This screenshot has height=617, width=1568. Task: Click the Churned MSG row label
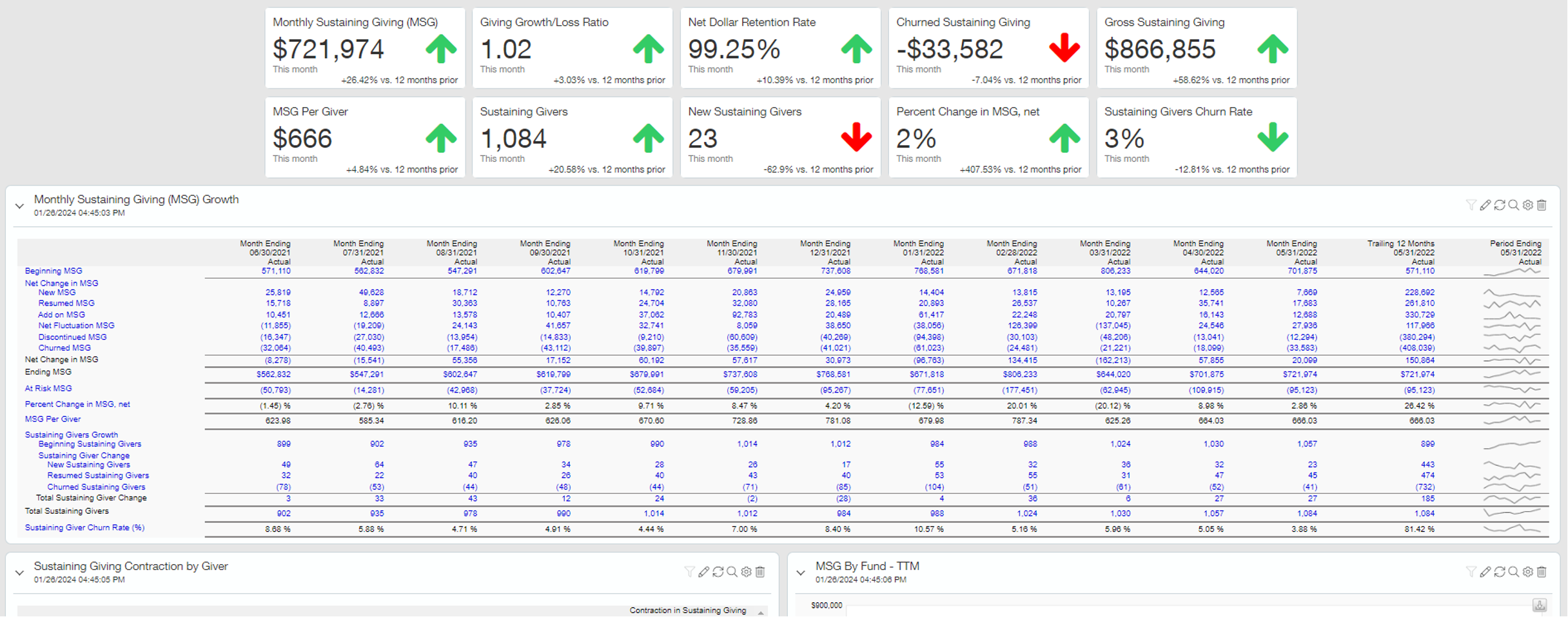[x=64, y=348]
